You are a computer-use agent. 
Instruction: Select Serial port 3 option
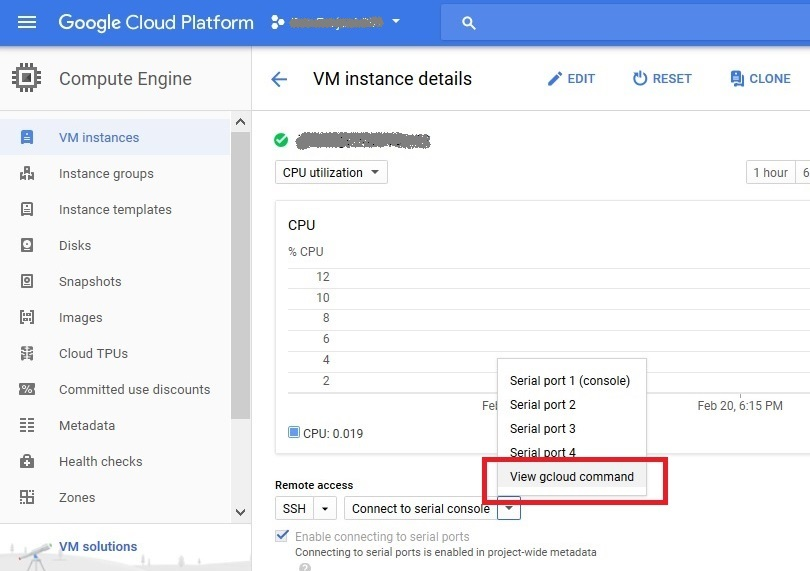[570, 428]
